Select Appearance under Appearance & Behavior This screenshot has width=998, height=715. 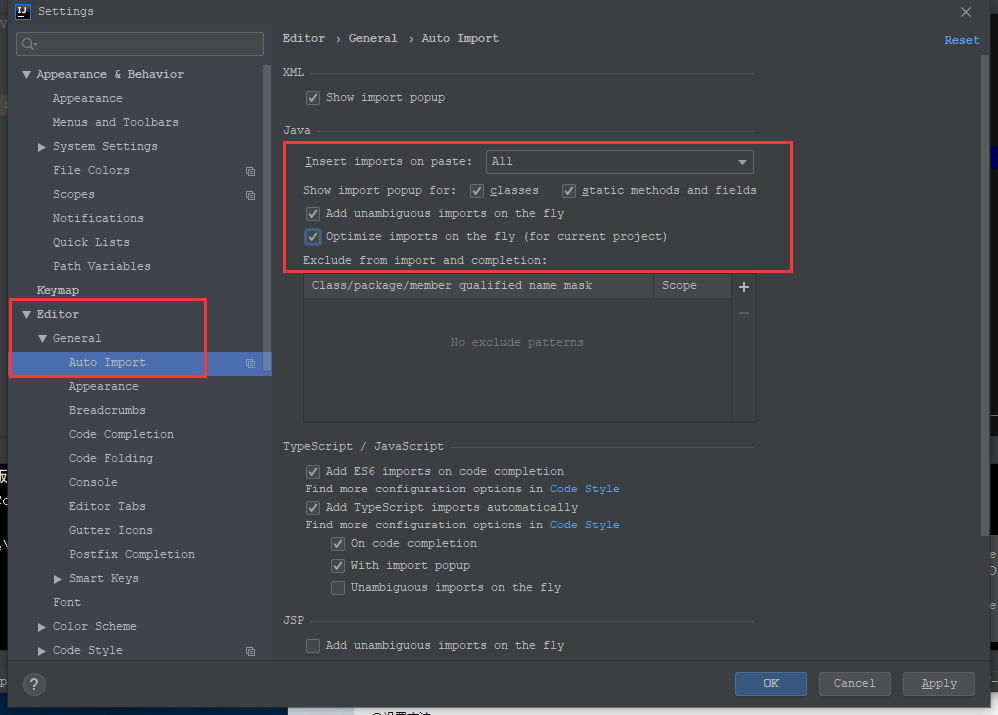pos(87,98)
